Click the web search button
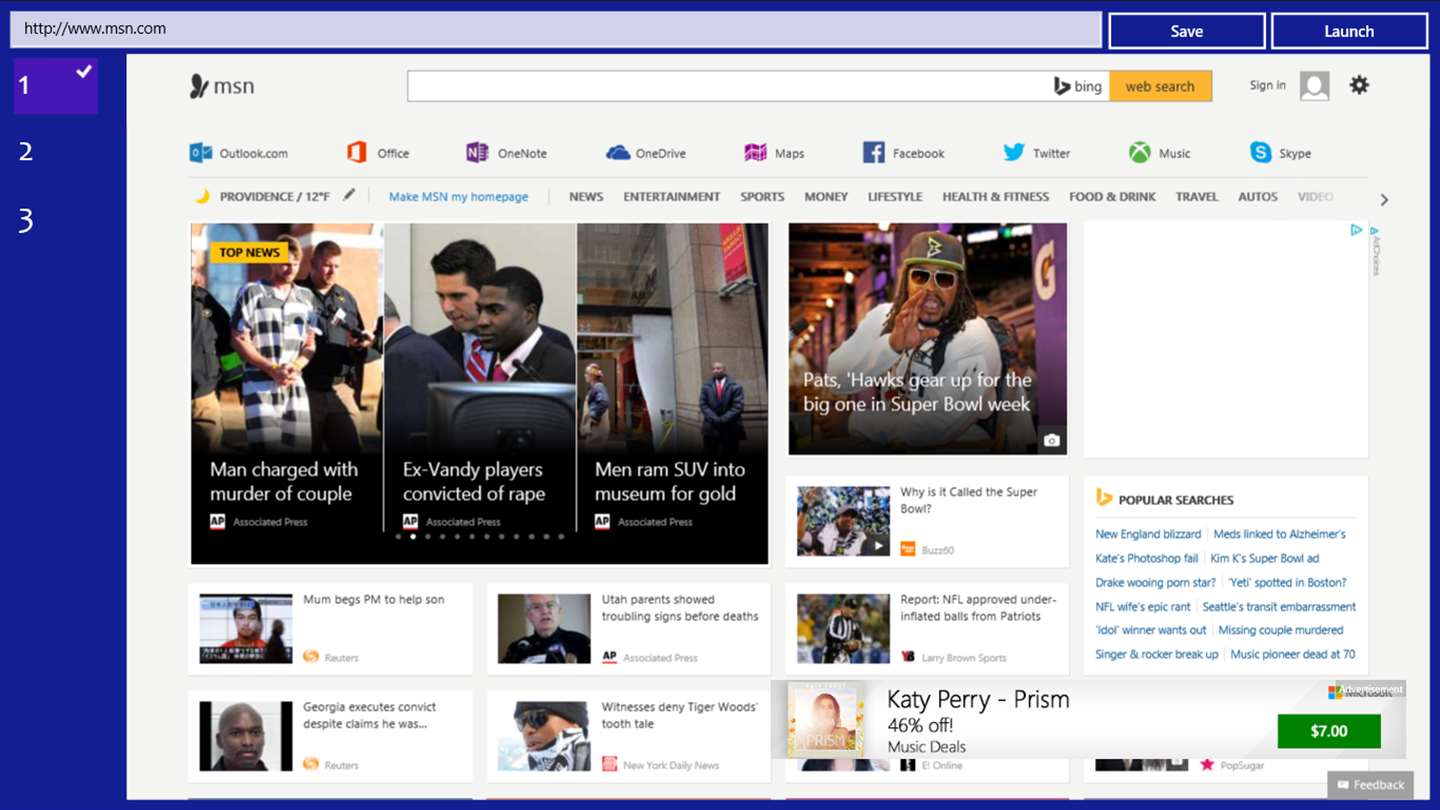Screen dimensions: 1440x810 click(1160, 86)
